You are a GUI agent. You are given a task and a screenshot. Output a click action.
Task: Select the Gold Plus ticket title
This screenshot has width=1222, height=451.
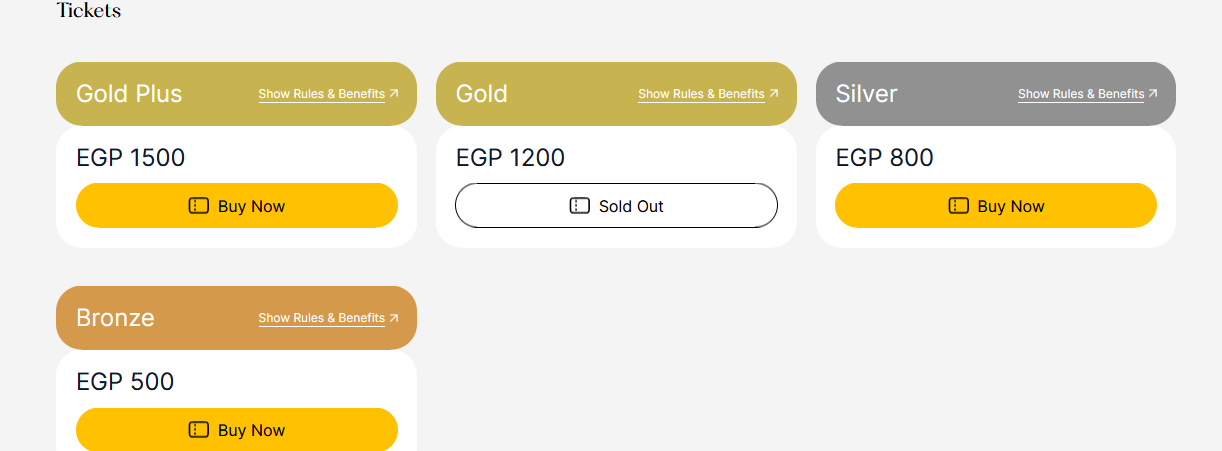click(129, 94)
